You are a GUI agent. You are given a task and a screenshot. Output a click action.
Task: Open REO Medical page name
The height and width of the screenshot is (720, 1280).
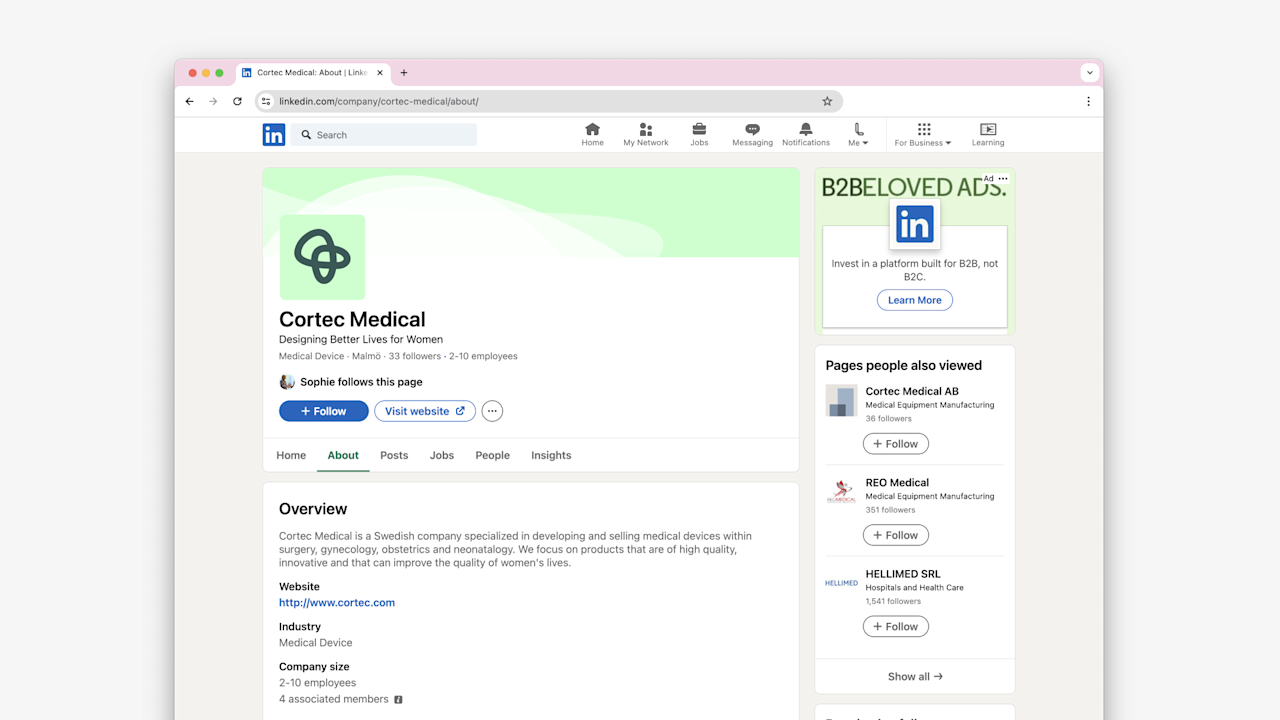coord(897,482)
